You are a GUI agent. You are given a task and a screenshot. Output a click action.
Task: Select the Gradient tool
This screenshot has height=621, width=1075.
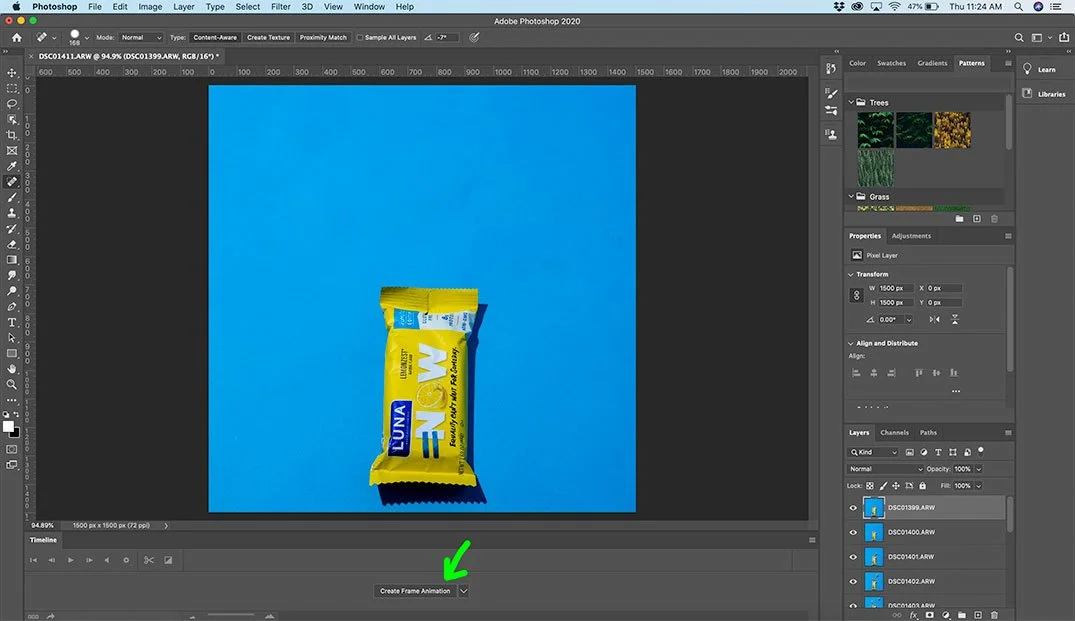tap(12, 260)
